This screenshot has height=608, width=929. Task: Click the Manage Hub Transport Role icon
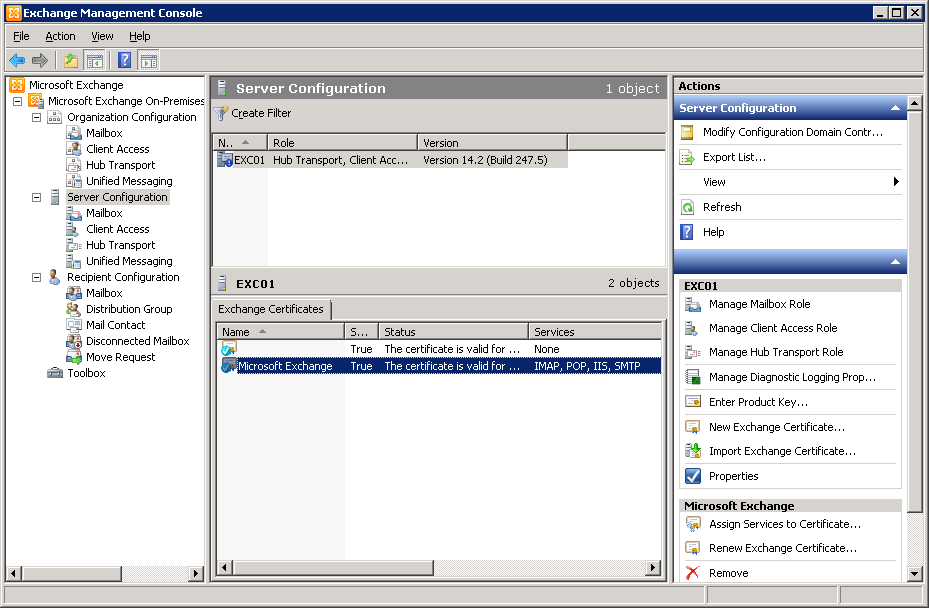[693, 352]
